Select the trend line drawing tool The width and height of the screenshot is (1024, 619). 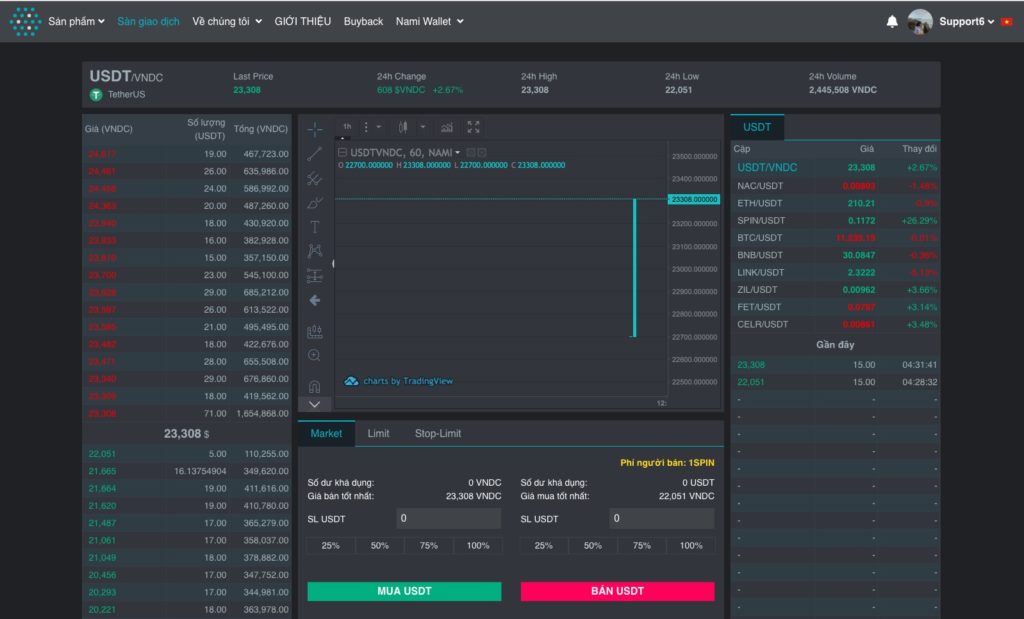[x=315, y=154]
